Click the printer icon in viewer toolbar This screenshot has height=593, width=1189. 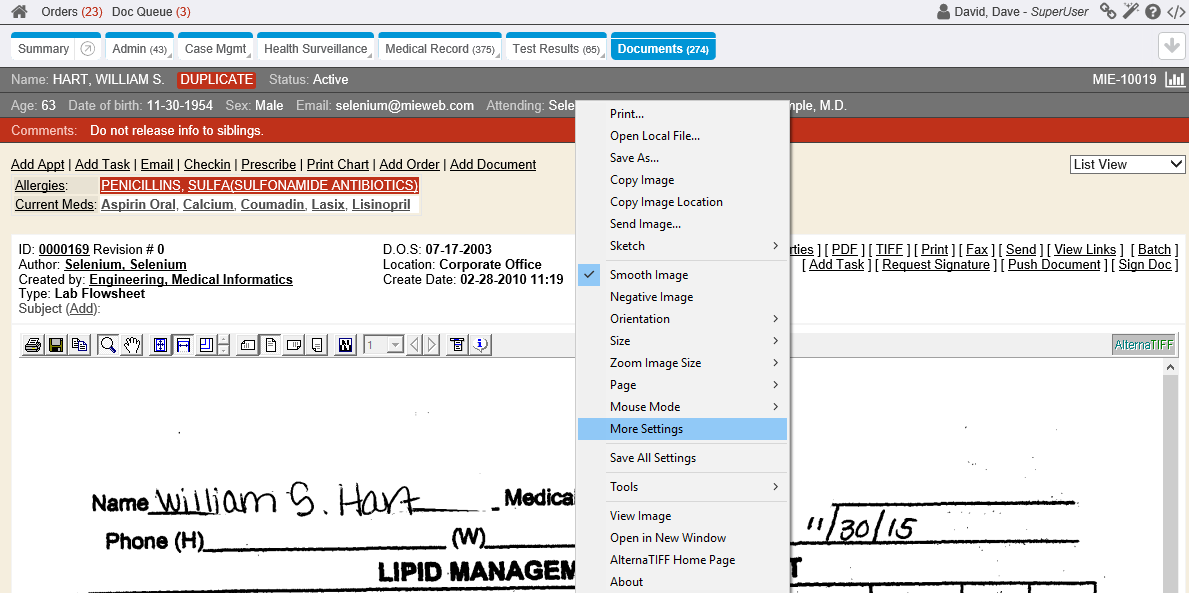coord(33,345)
